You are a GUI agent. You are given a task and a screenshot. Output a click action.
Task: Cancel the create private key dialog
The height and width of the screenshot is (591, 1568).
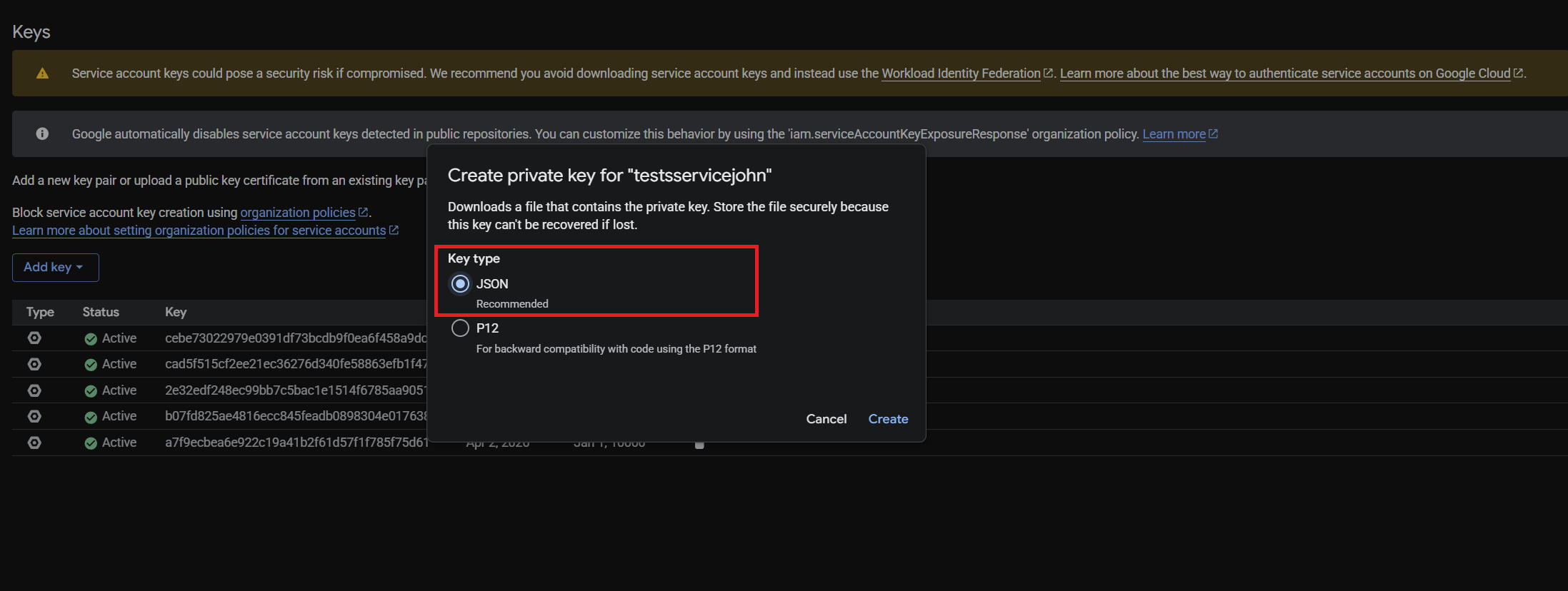(826, 419)
